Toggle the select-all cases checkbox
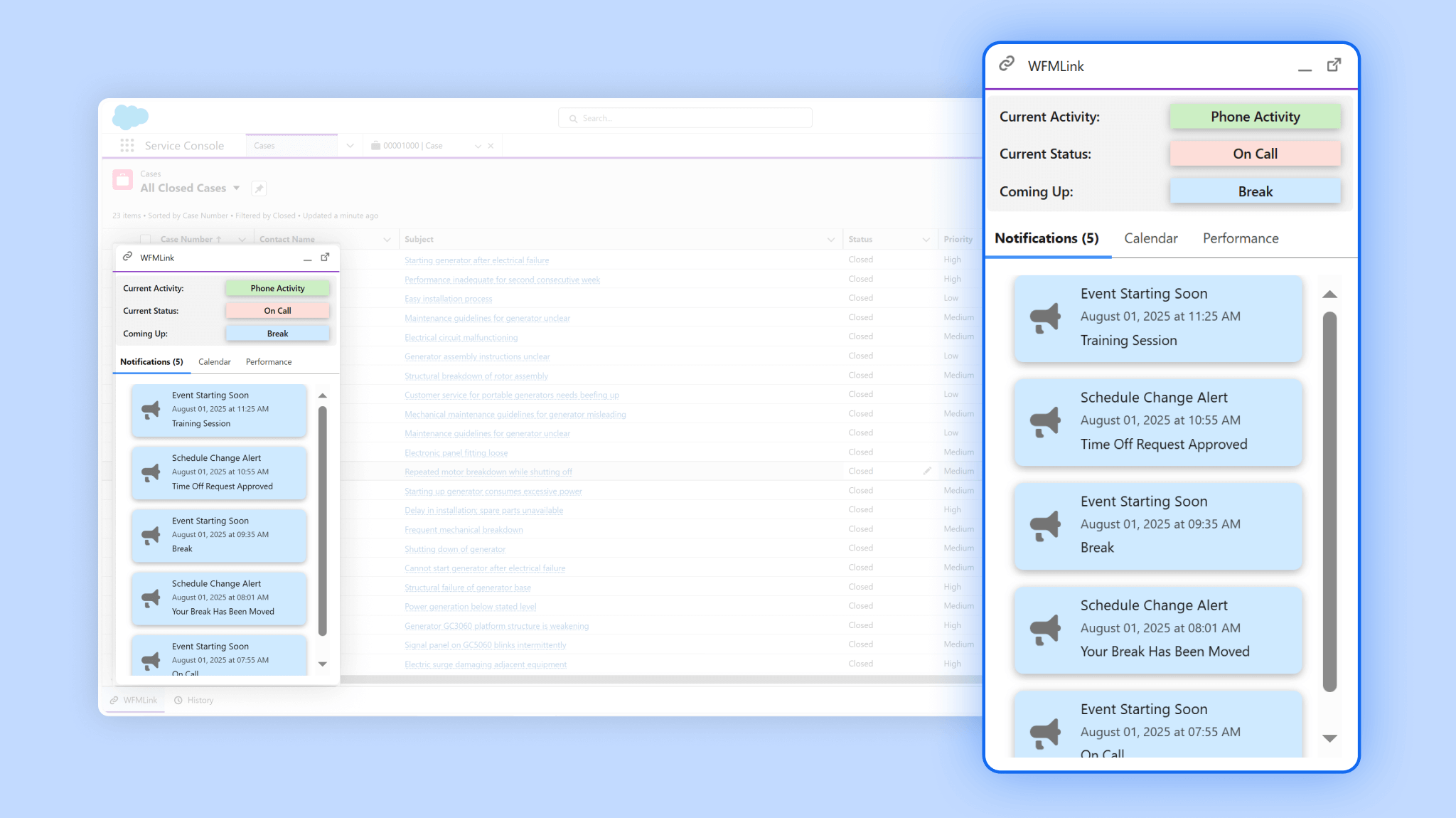The height and width of the screenshot is (818, 1456). click(x=146, y=239)
